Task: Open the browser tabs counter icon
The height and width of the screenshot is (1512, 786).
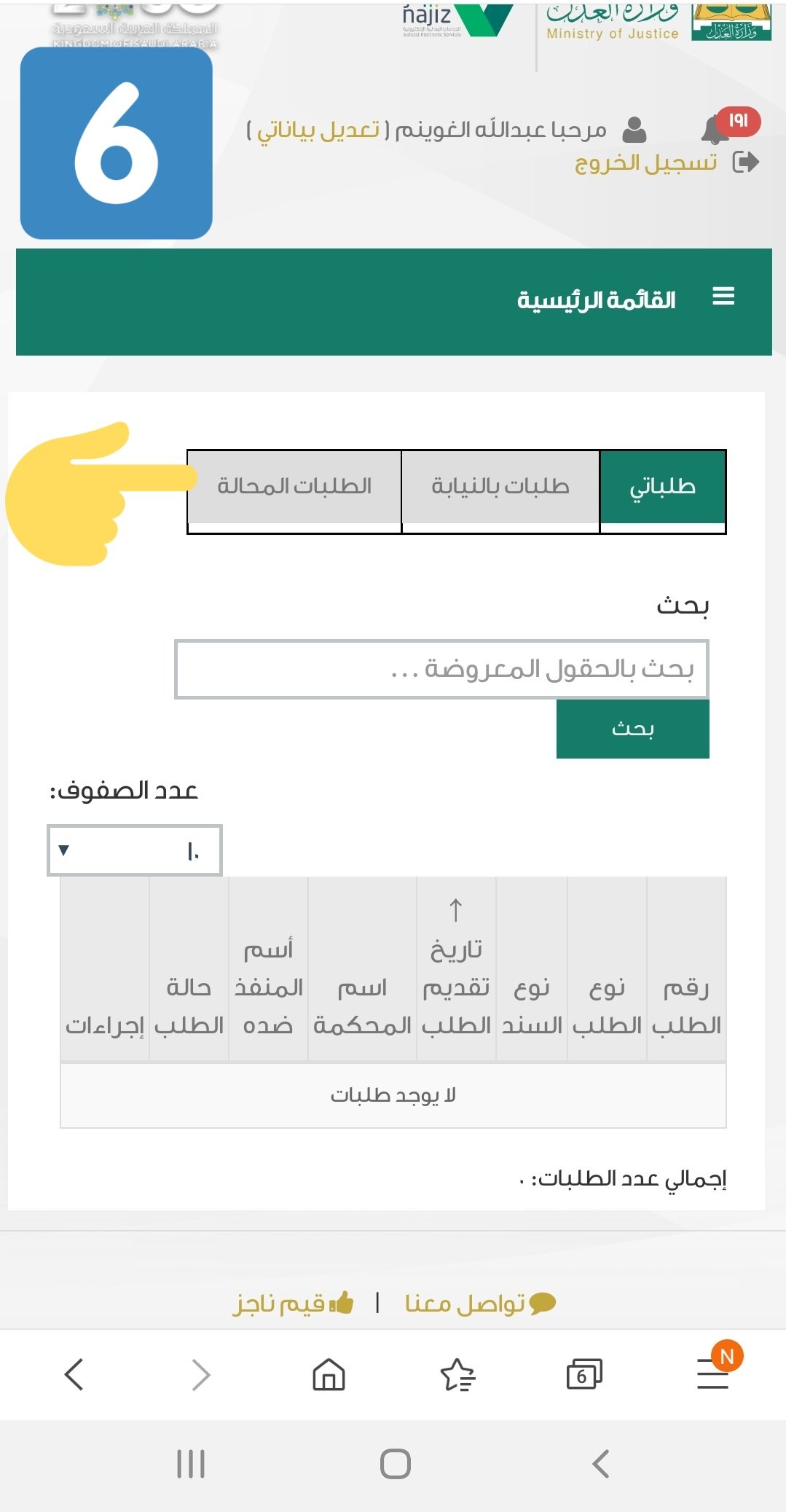Action: [x=584, y=1375]
